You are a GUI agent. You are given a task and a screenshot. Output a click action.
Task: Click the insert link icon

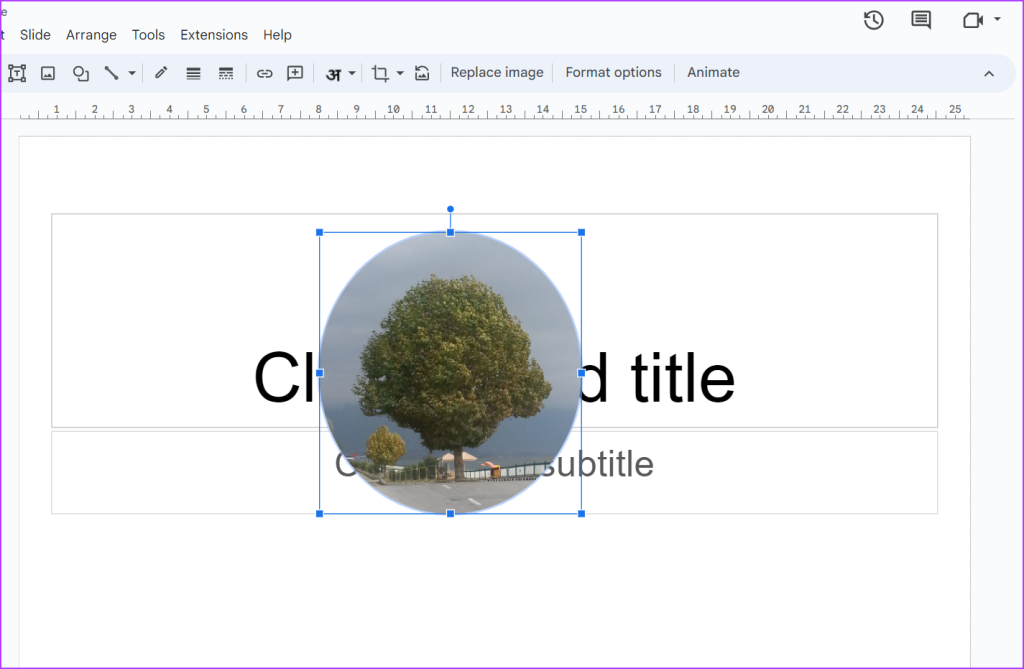coord(264,73)
